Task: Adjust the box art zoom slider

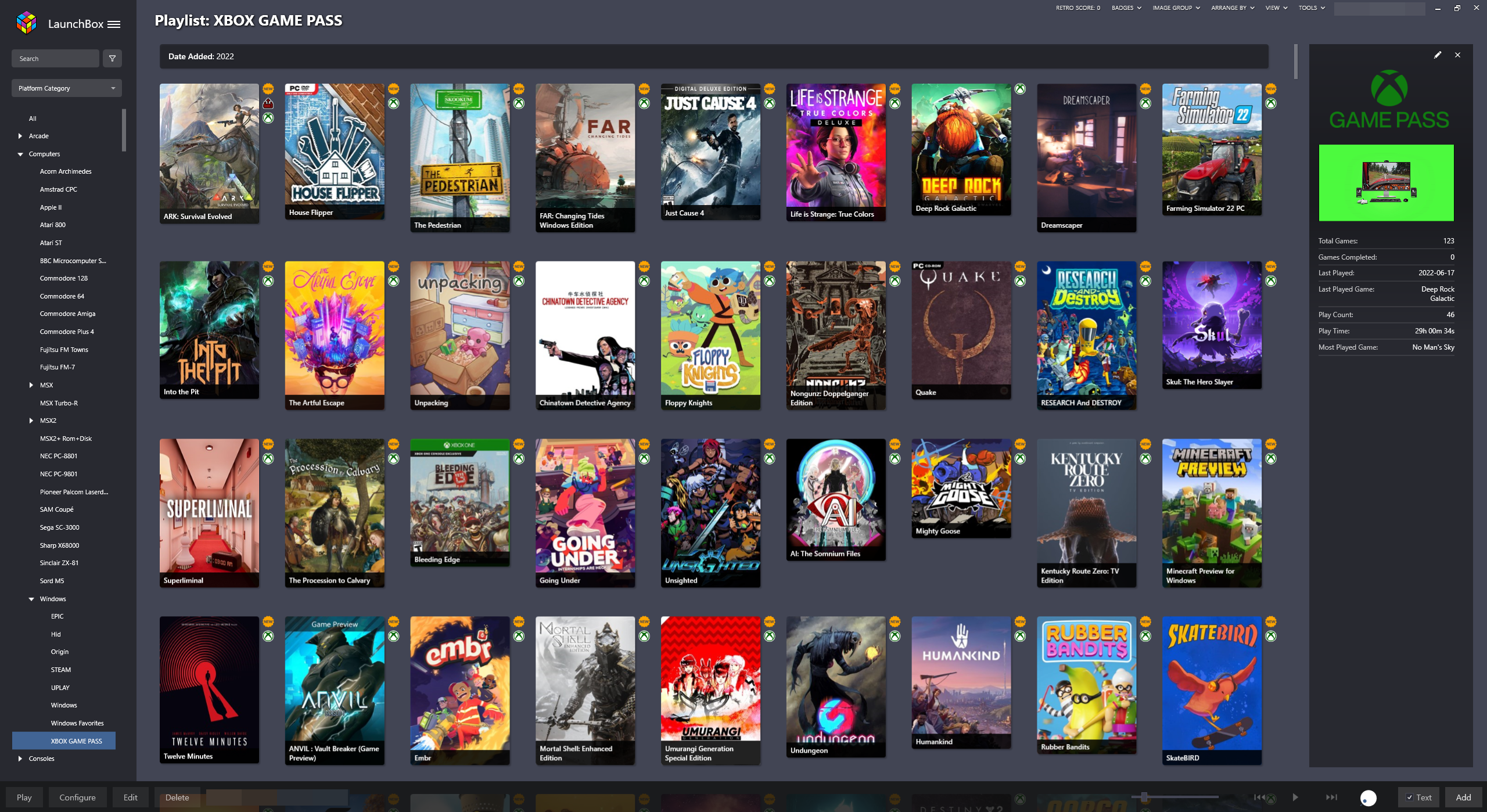Action: point(1144,797)
